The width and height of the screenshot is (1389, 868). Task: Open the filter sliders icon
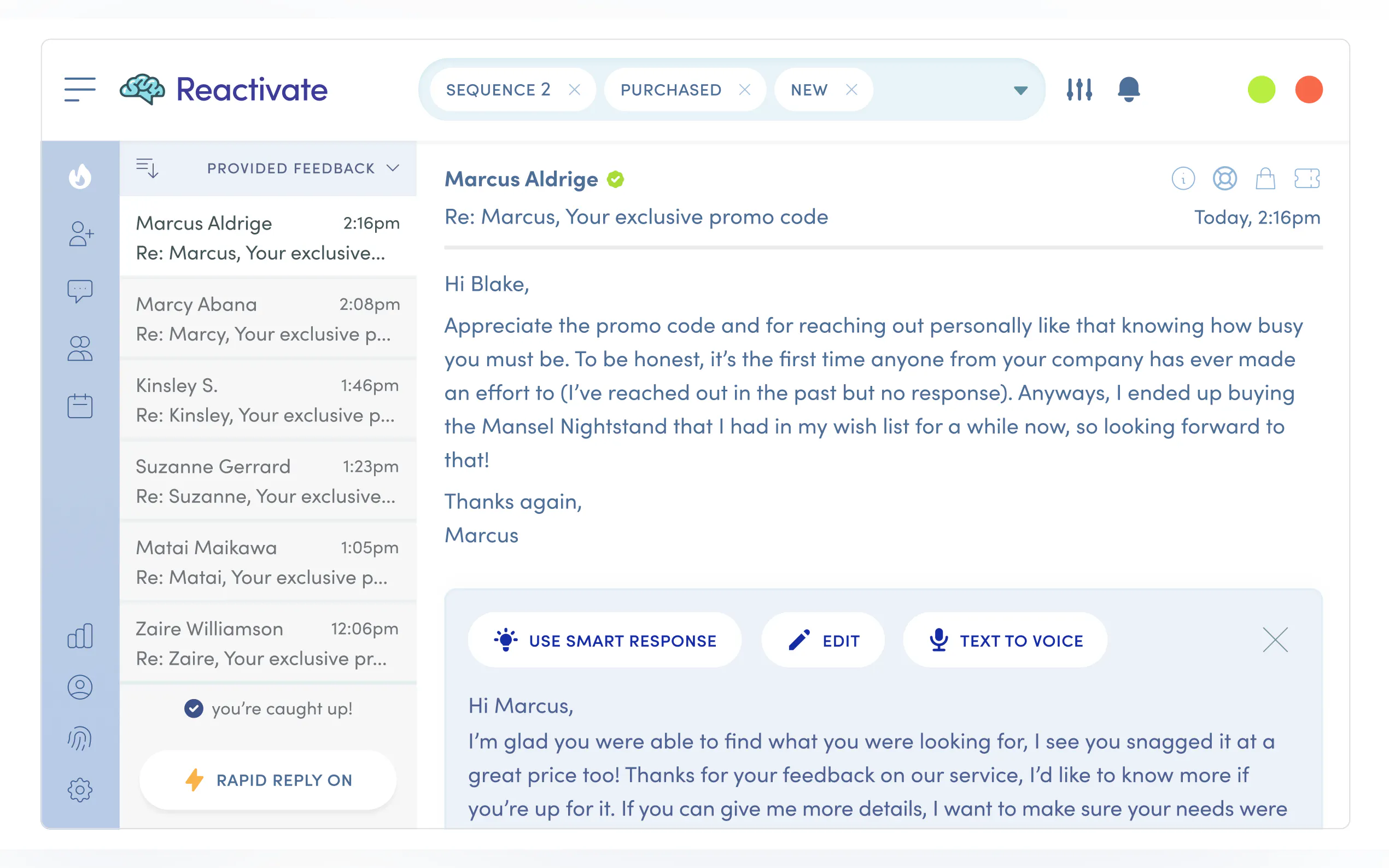(x=1079, y=90)
